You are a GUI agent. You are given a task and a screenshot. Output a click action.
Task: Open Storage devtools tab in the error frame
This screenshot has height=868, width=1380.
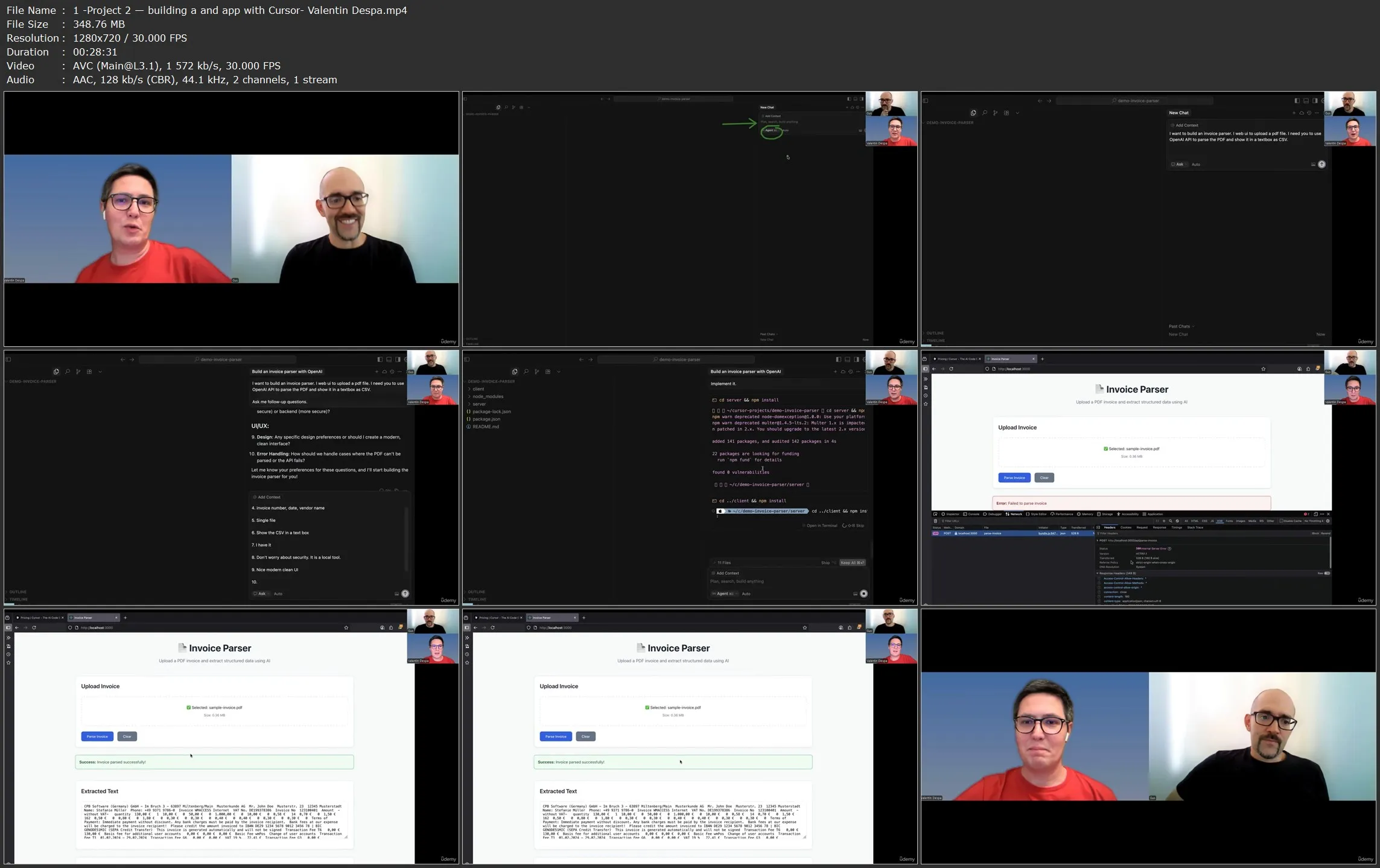coord(1105,514)
